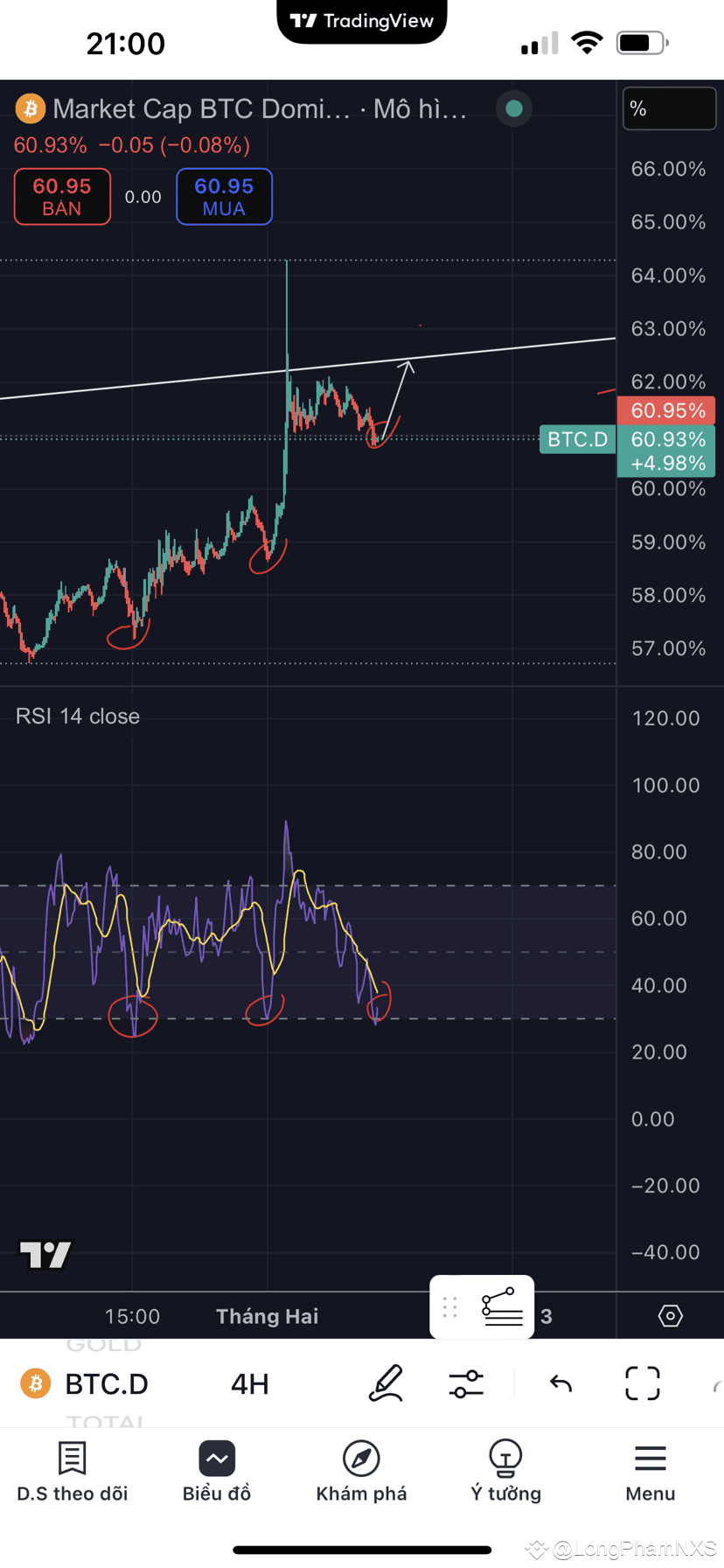Image resolution: width=724 pixels, height=1568 pixels.
Task: Open the drawing tools trend line panel icon
Action: (503, 1307)
